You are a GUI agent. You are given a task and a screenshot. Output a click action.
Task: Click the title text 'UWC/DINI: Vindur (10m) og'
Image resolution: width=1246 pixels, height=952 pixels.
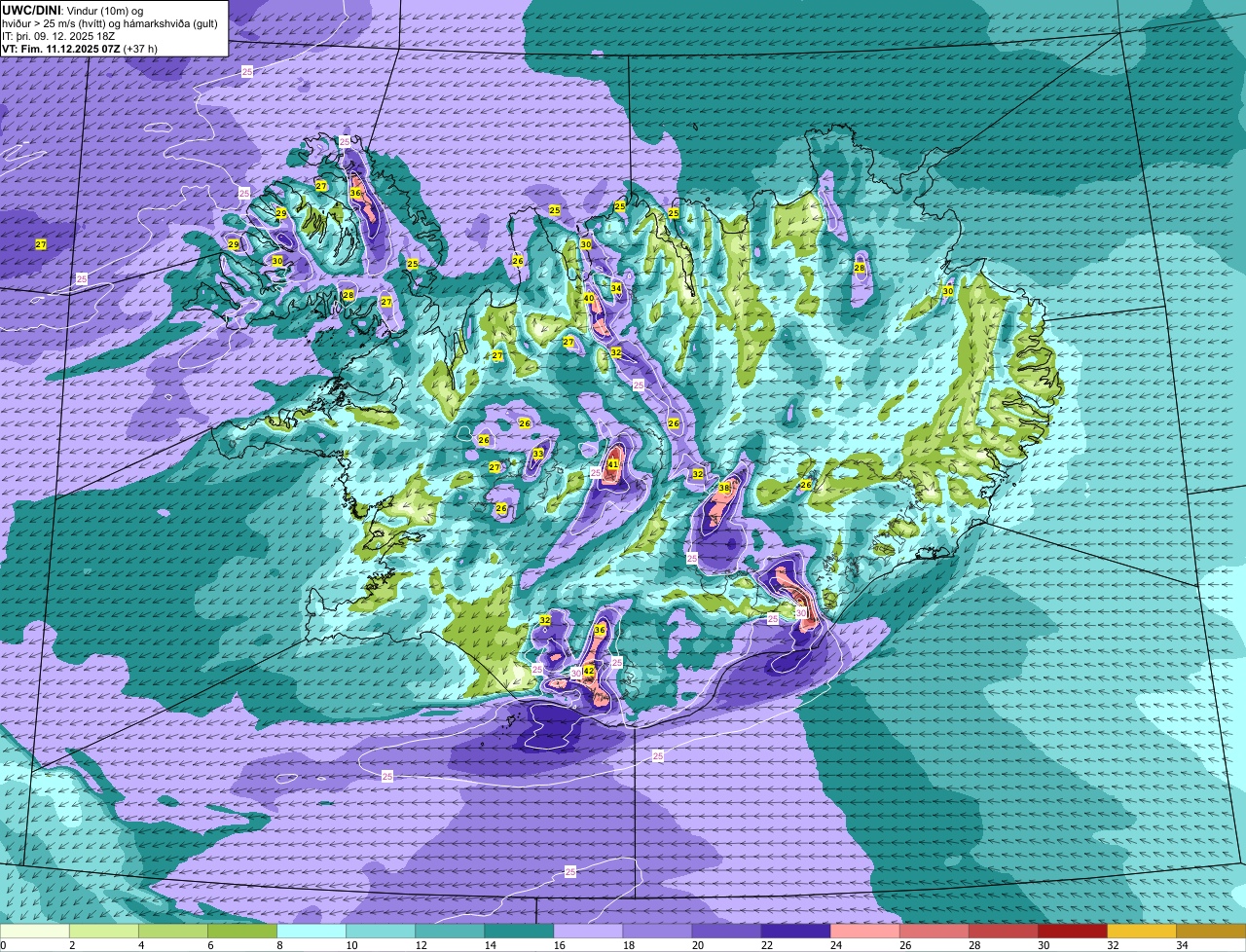[73, 9]
